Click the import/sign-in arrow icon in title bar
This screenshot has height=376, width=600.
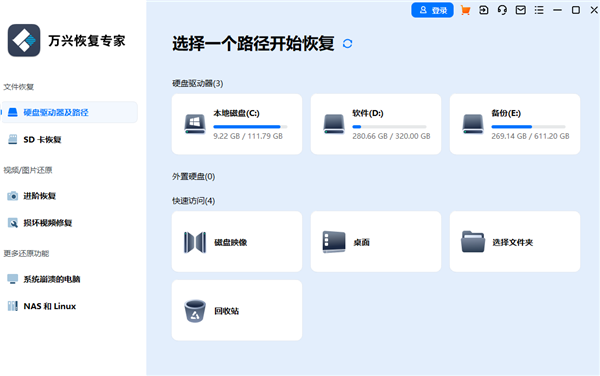pyautogui.click(x=484, y=10)
